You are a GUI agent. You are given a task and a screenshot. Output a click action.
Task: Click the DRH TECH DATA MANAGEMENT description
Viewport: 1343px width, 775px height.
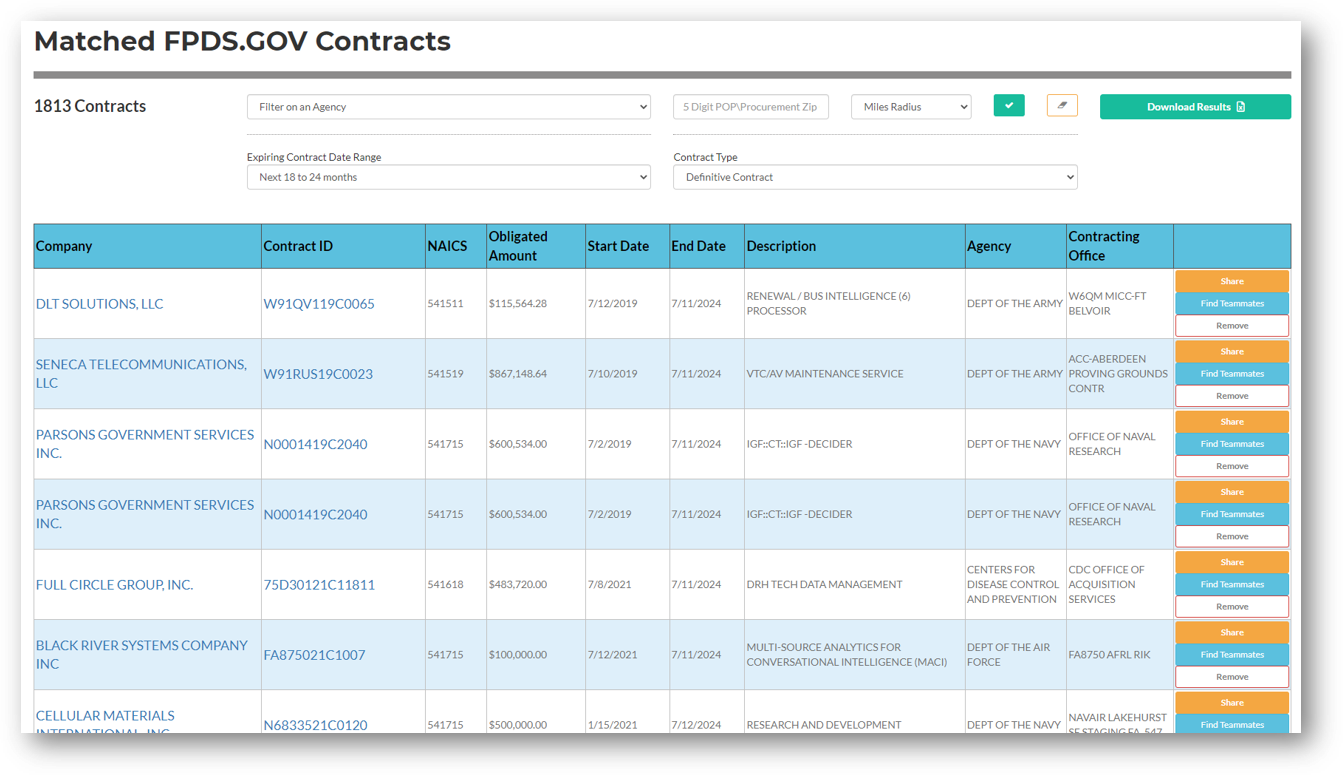coord(824,584)
